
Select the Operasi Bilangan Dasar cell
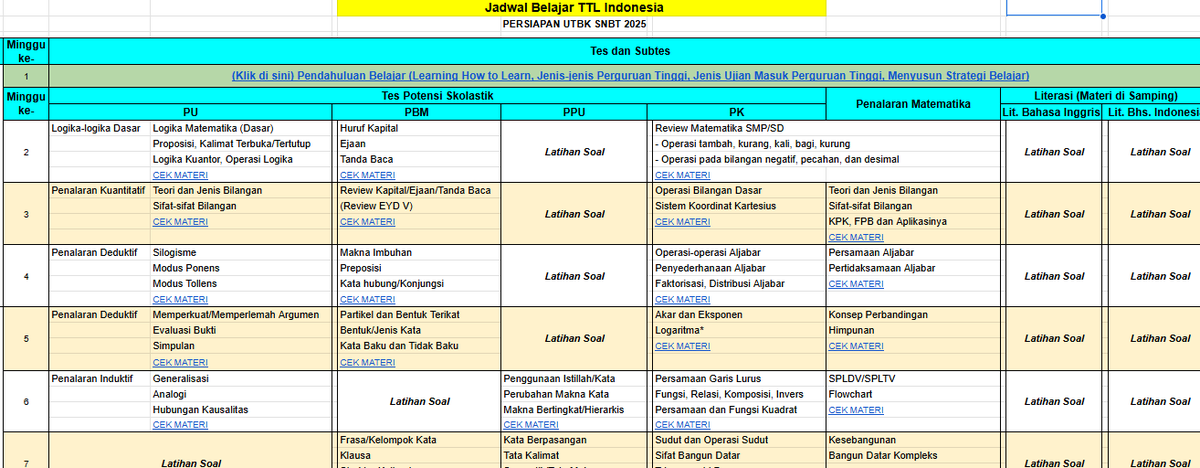click(x=738, y=190)
